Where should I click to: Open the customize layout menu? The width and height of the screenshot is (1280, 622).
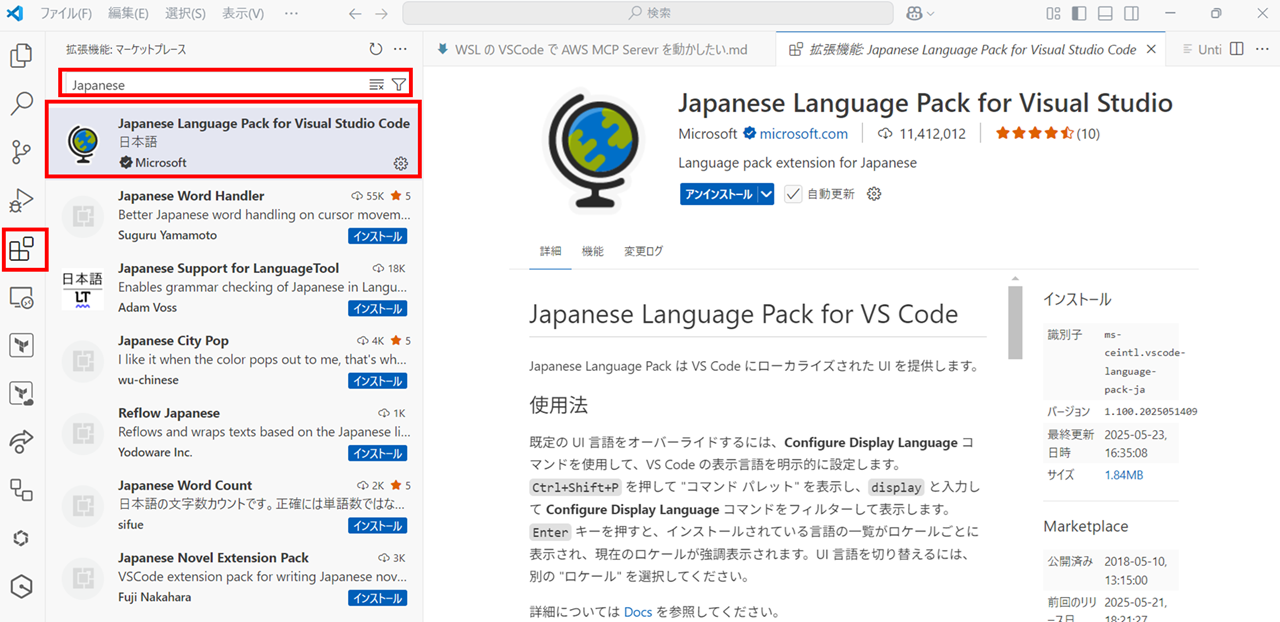click(x=1053, y=14)
